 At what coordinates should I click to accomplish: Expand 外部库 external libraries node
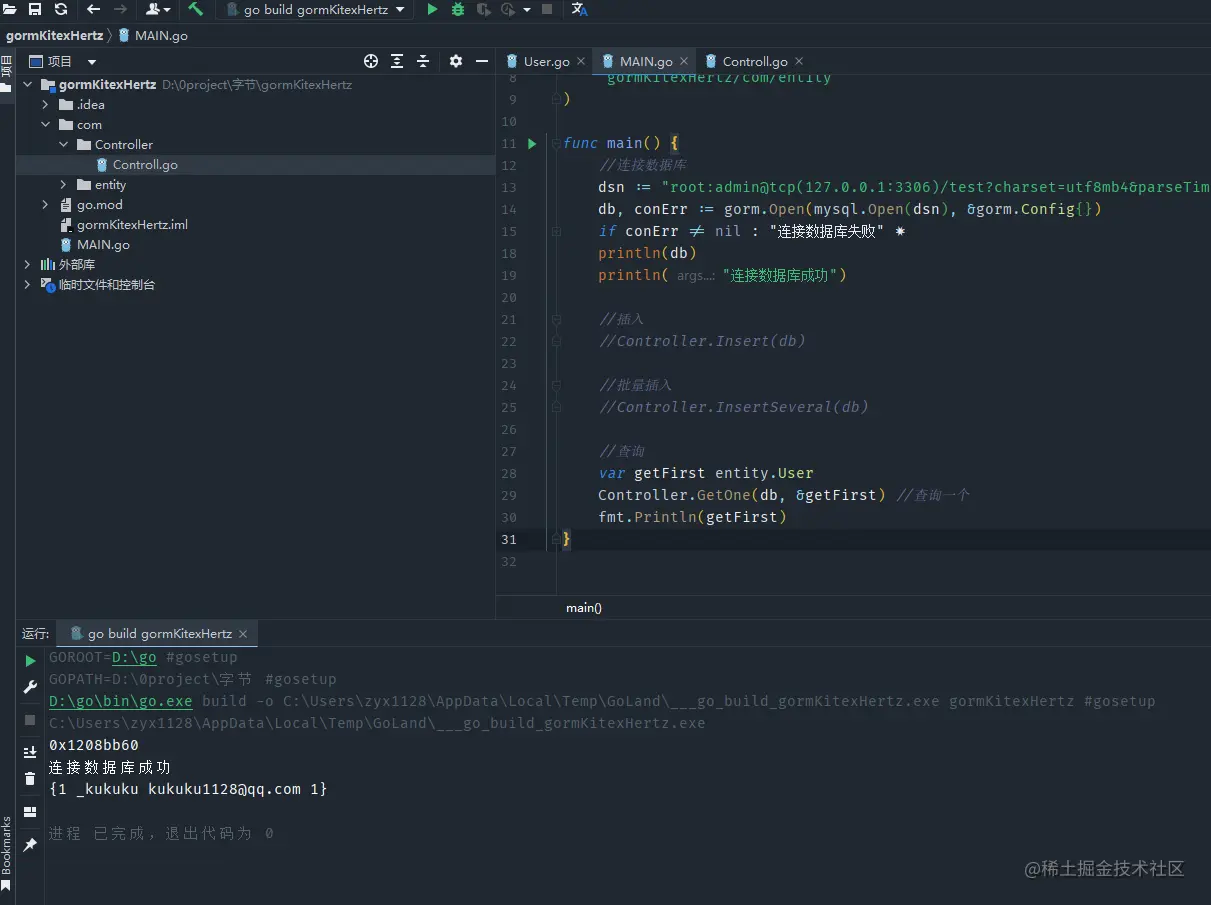28,265
